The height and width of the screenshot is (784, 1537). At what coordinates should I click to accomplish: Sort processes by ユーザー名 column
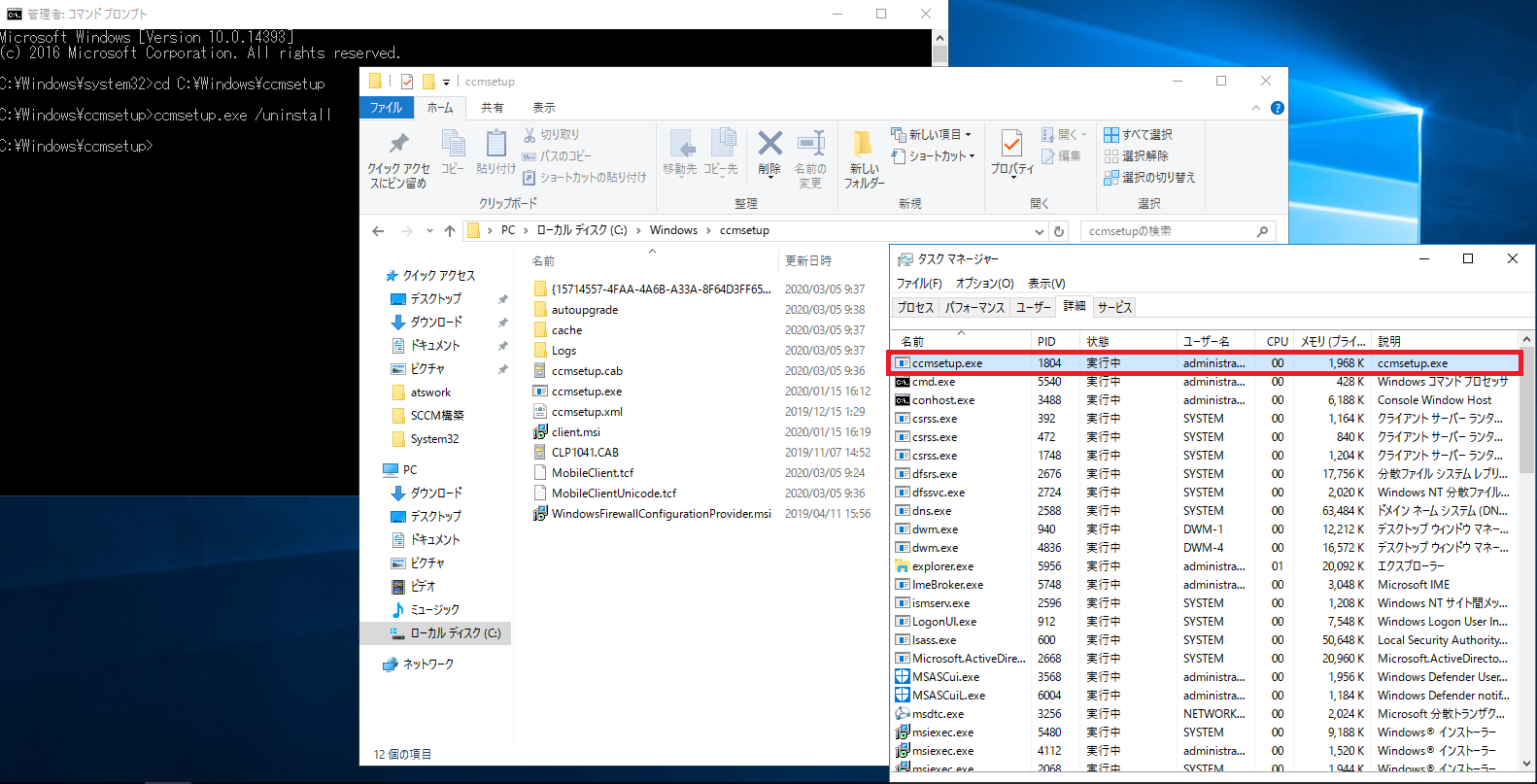coord(1217,341)
